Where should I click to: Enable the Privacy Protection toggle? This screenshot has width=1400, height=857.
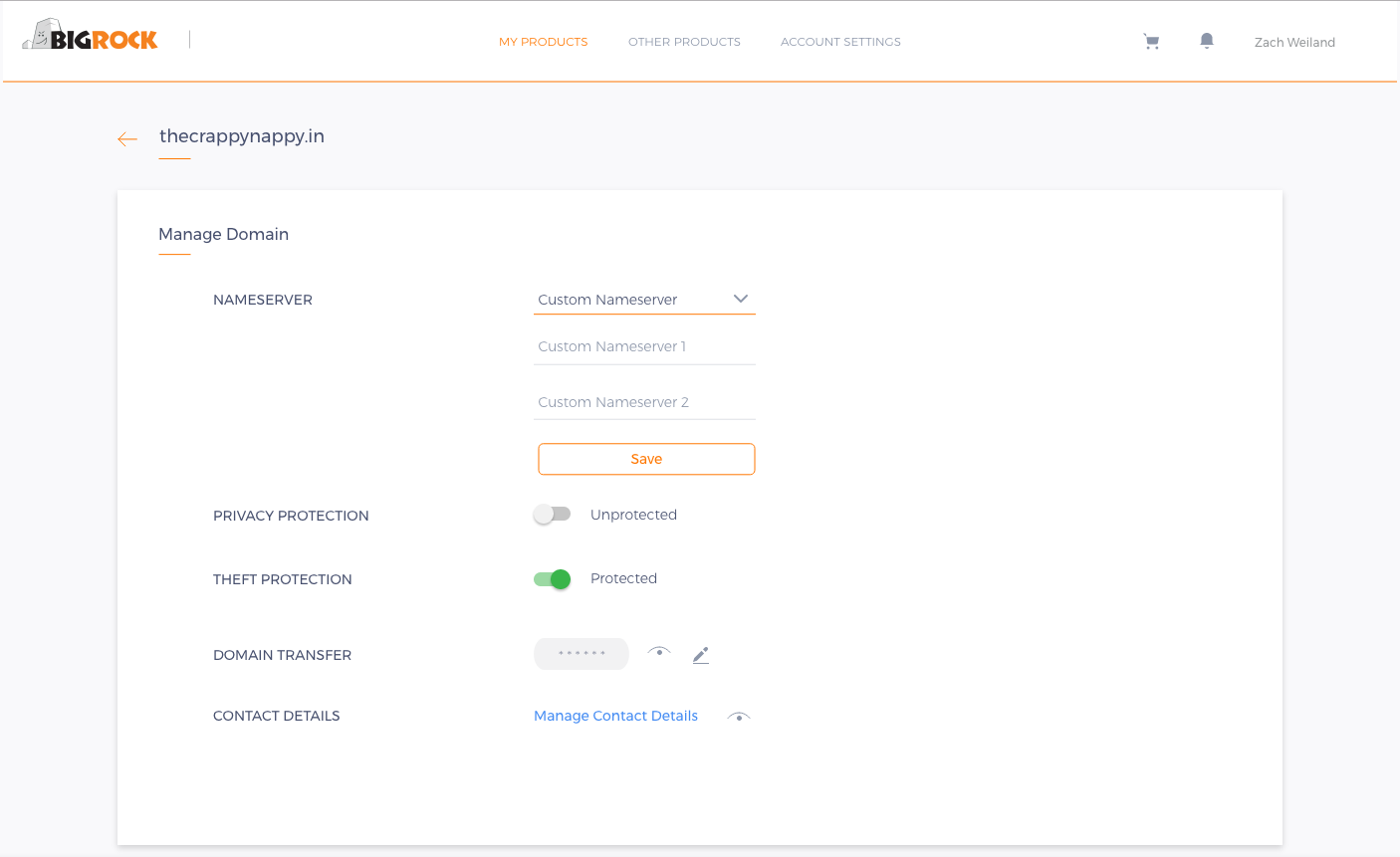pos(552,515)
